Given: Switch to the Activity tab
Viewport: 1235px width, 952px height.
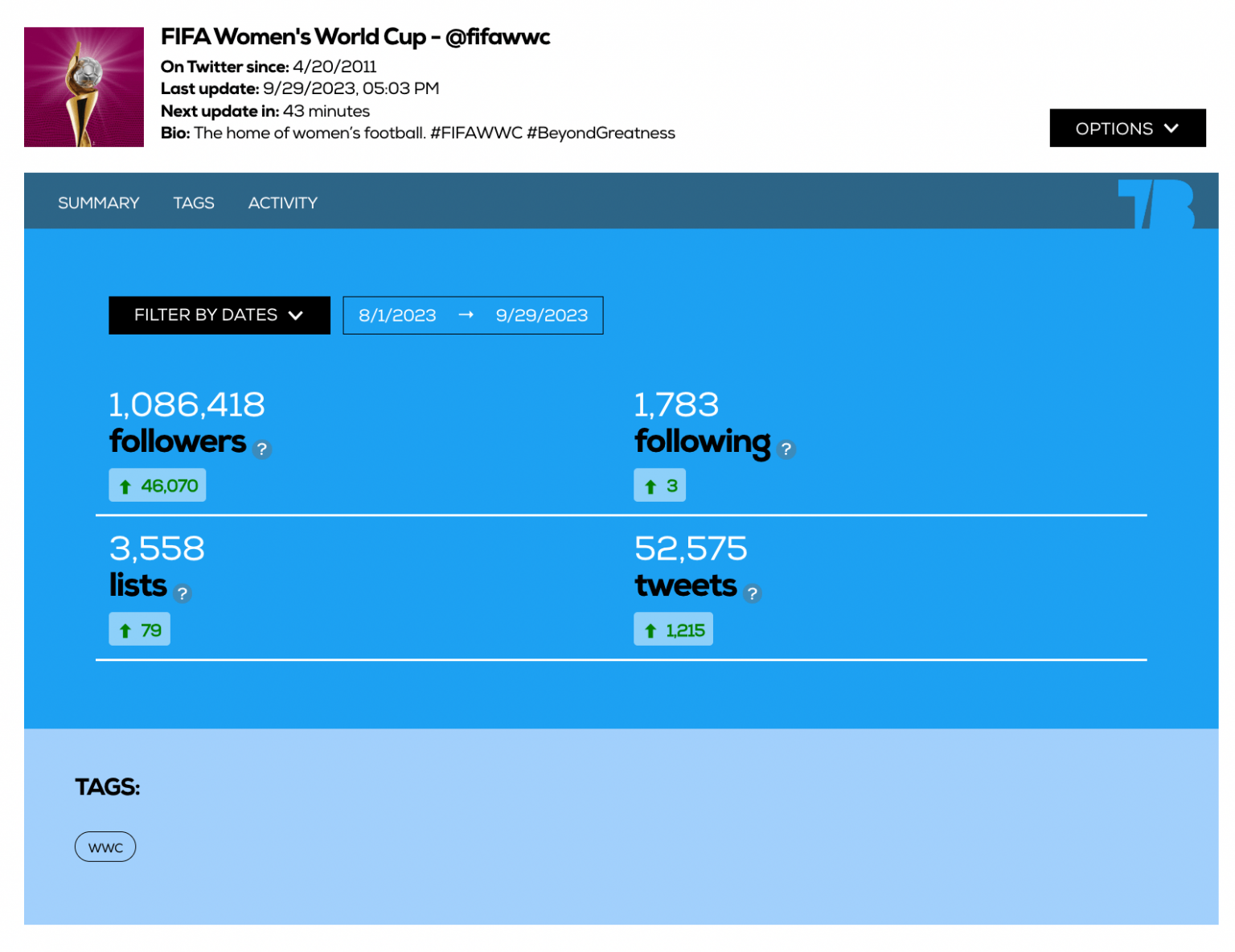Looking at the screenshot, I should (282, 203).
